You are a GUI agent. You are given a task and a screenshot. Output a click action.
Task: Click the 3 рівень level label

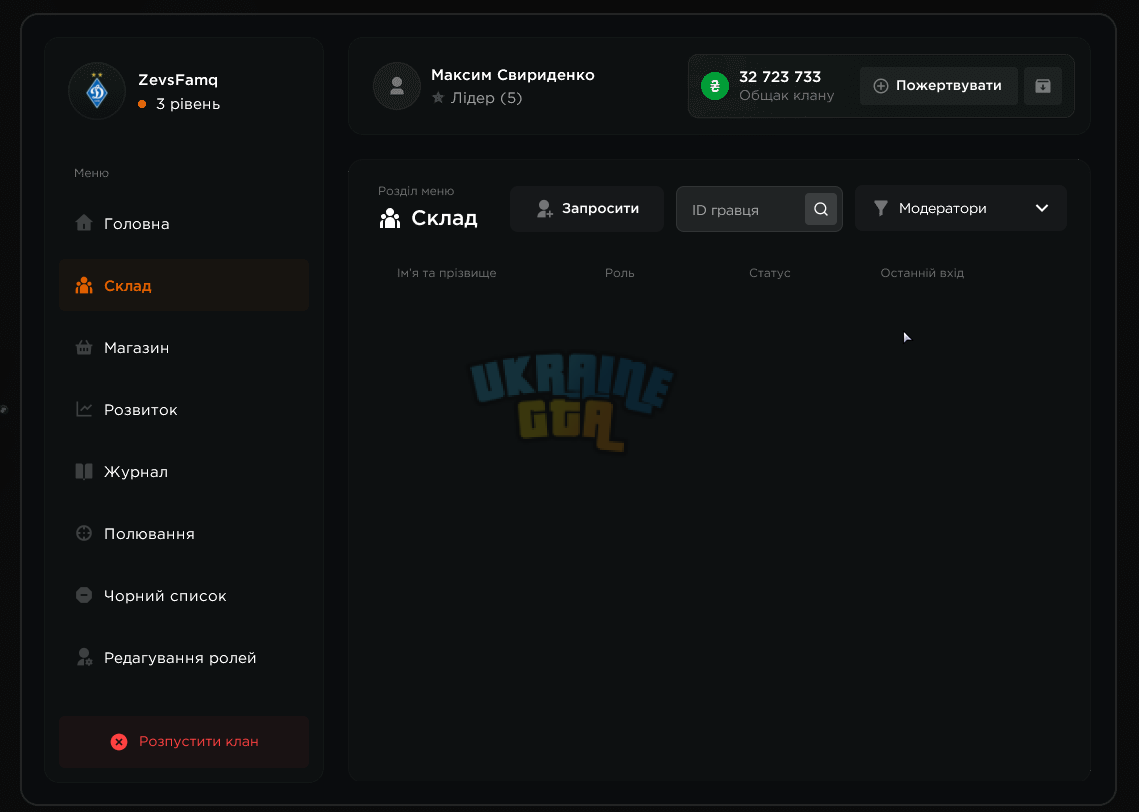point(188,104)
